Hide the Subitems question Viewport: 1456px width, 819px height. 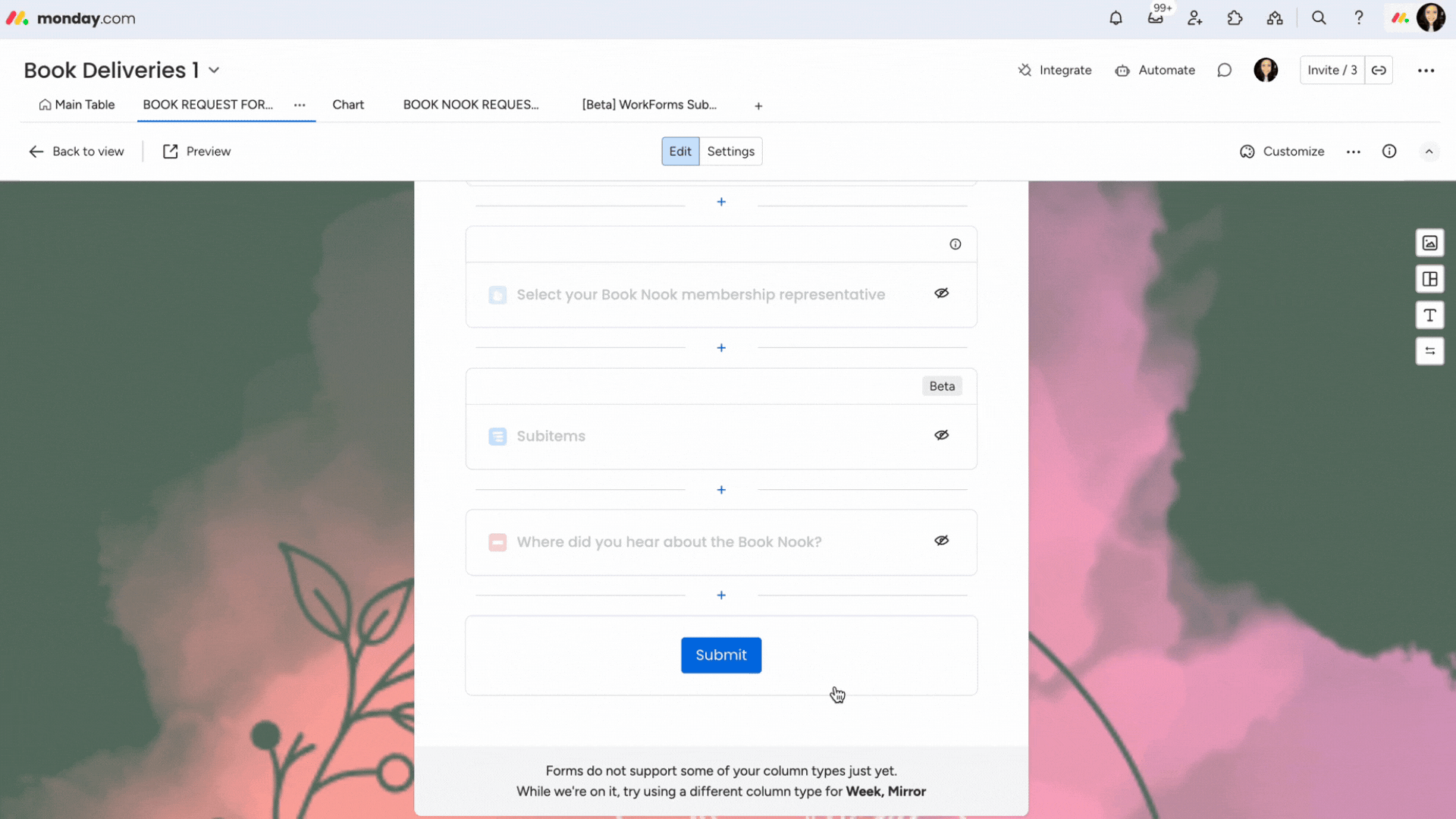pyautogui.click(x=942, y=435)
